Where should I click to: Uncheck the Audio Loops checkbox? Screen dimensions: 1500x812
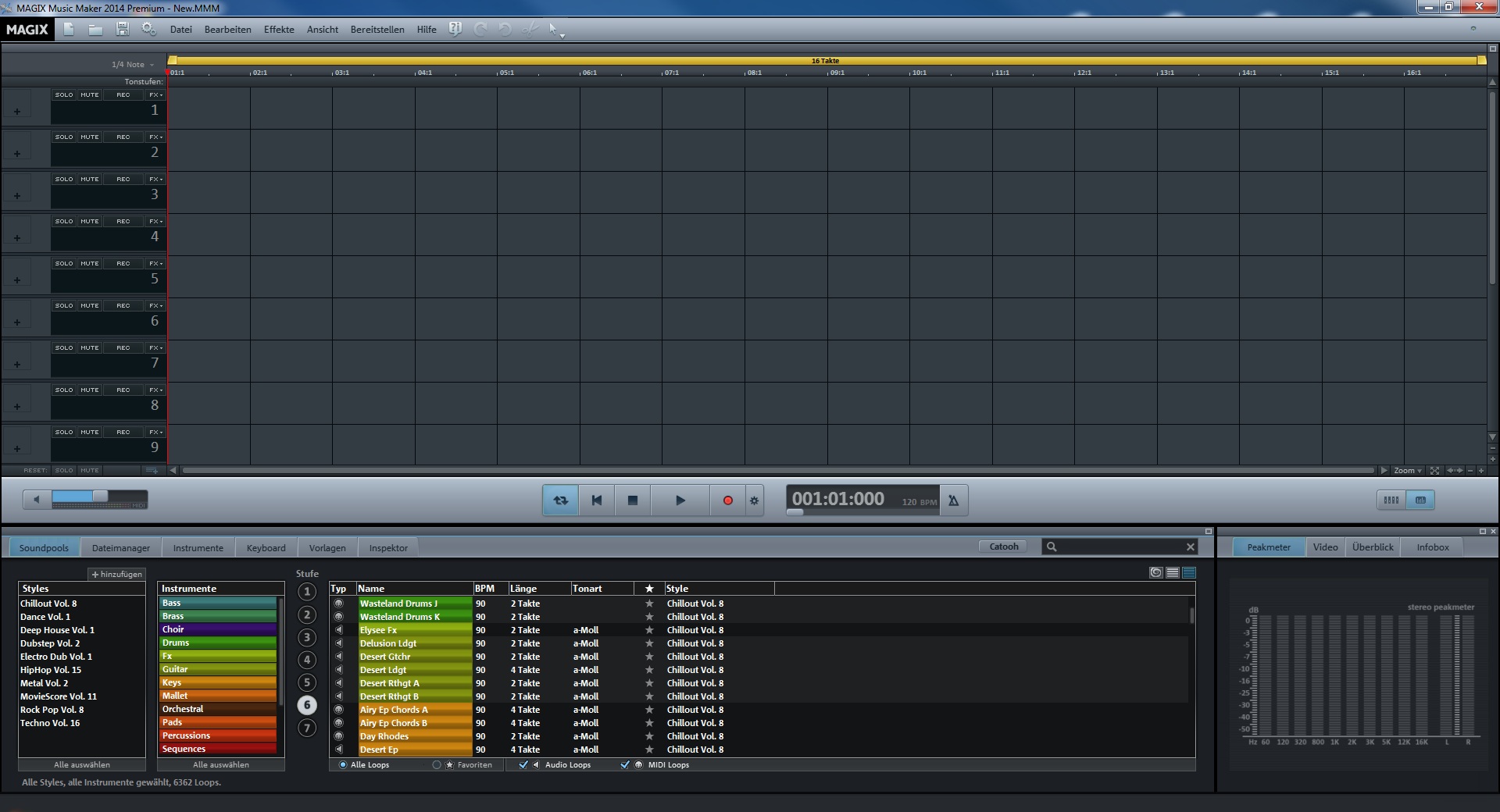pyautogui.click(x=523, y=765)
